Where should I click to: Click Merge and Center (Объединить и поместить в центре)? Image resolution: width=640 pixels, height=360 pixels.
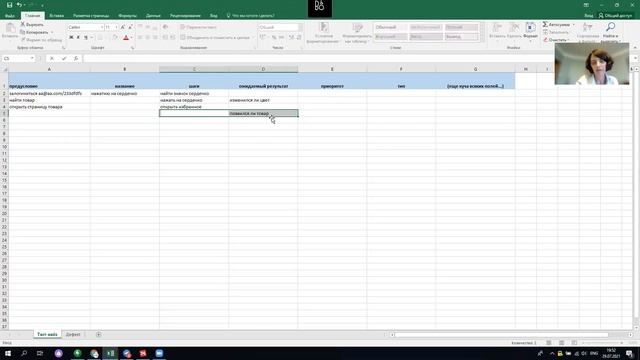tap(215, 37)
